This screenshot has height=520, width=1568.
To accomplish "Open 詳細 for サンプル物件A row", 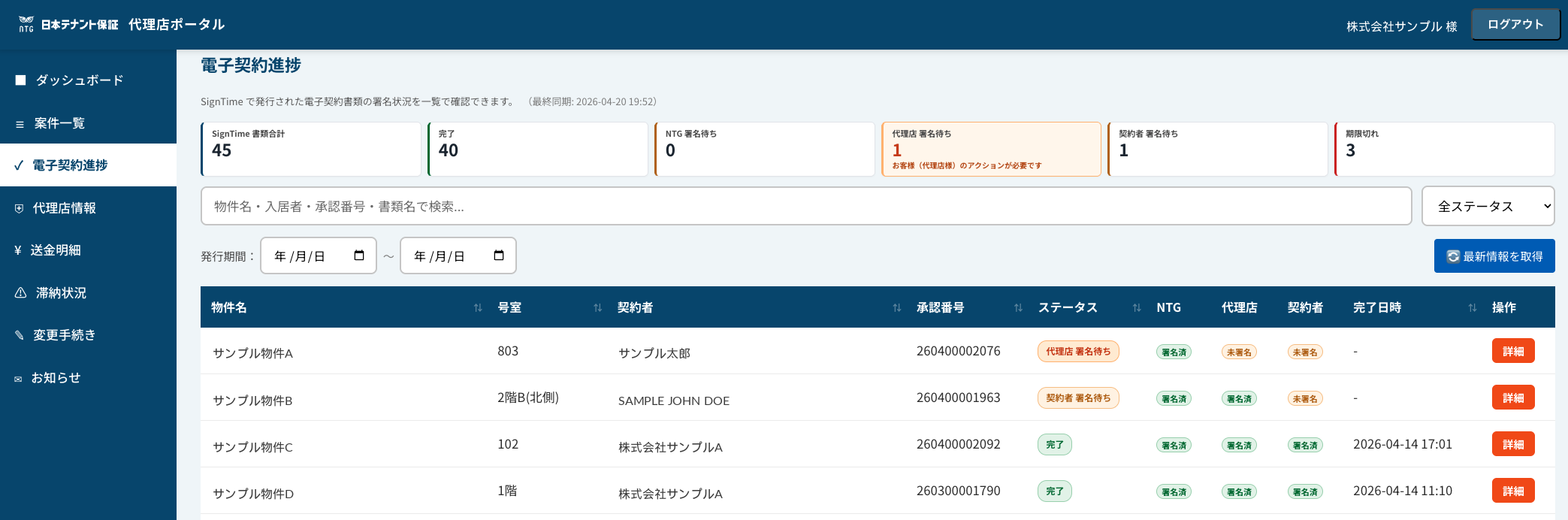I will coord(1513,351).
